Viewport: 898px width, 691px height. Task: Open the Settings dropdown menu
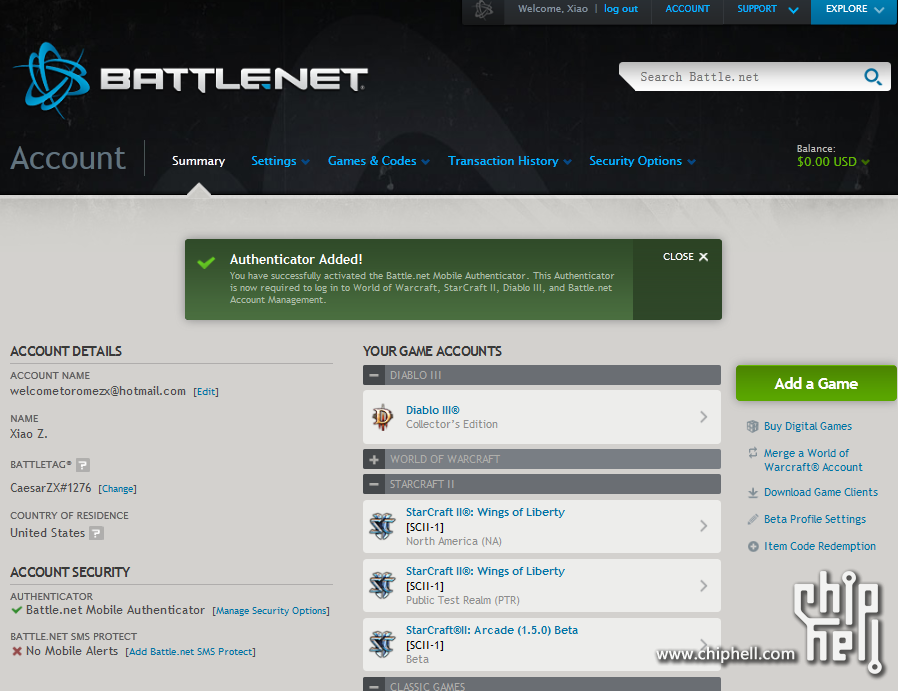[x=280, y=161]
